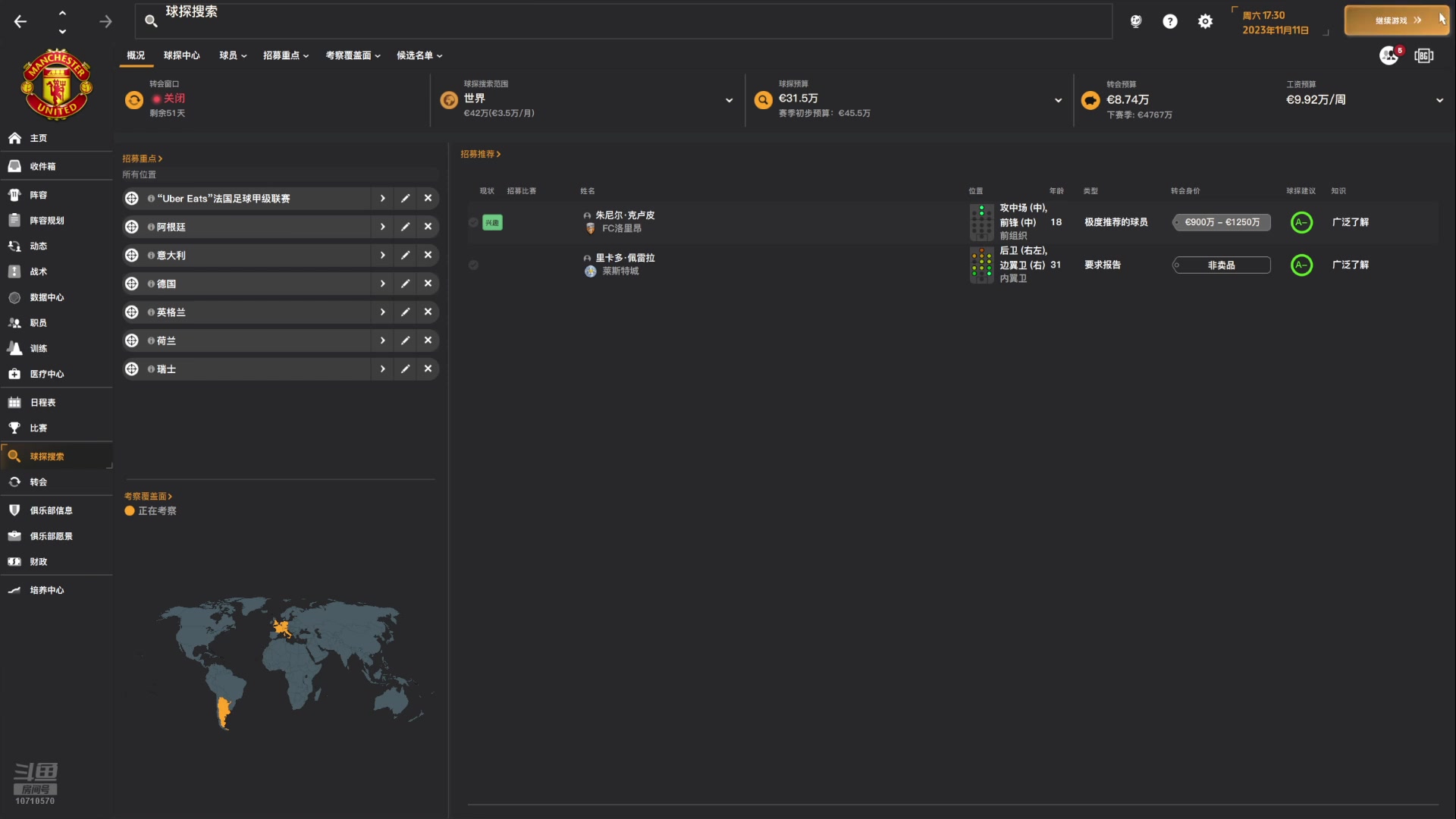1456x819 pixels.
Task: Edit the 德国 recruitment focus
Action: pyautogui.click(x=405, y=284)
